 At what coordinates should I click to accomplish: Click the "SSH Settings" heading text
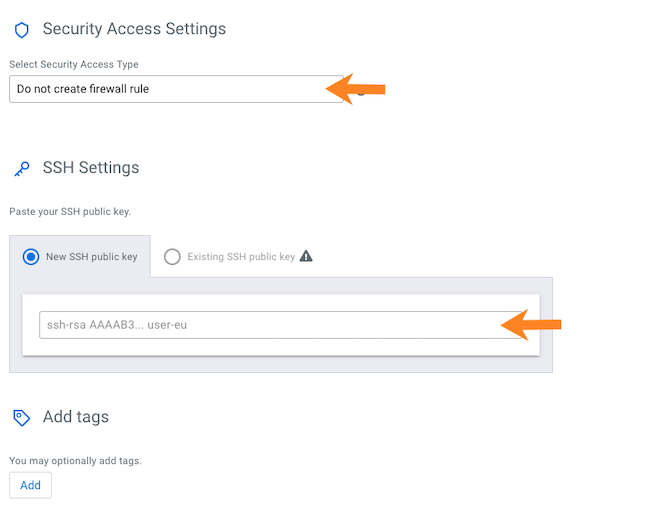[91, 168]
